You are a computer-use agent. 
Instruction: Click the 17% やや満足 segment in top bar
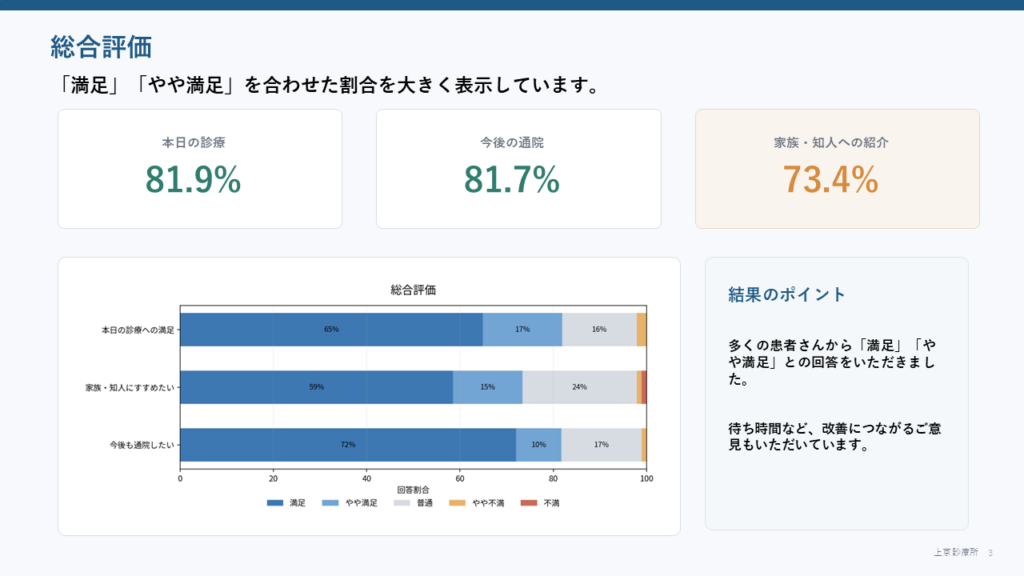tap(522, 330)
